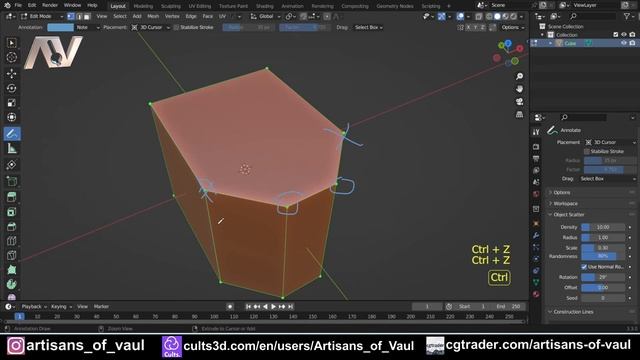The height and width of the screenshot is (360, 640).
Task: Toggle X-ray display in viewport header
Action: 479,17
